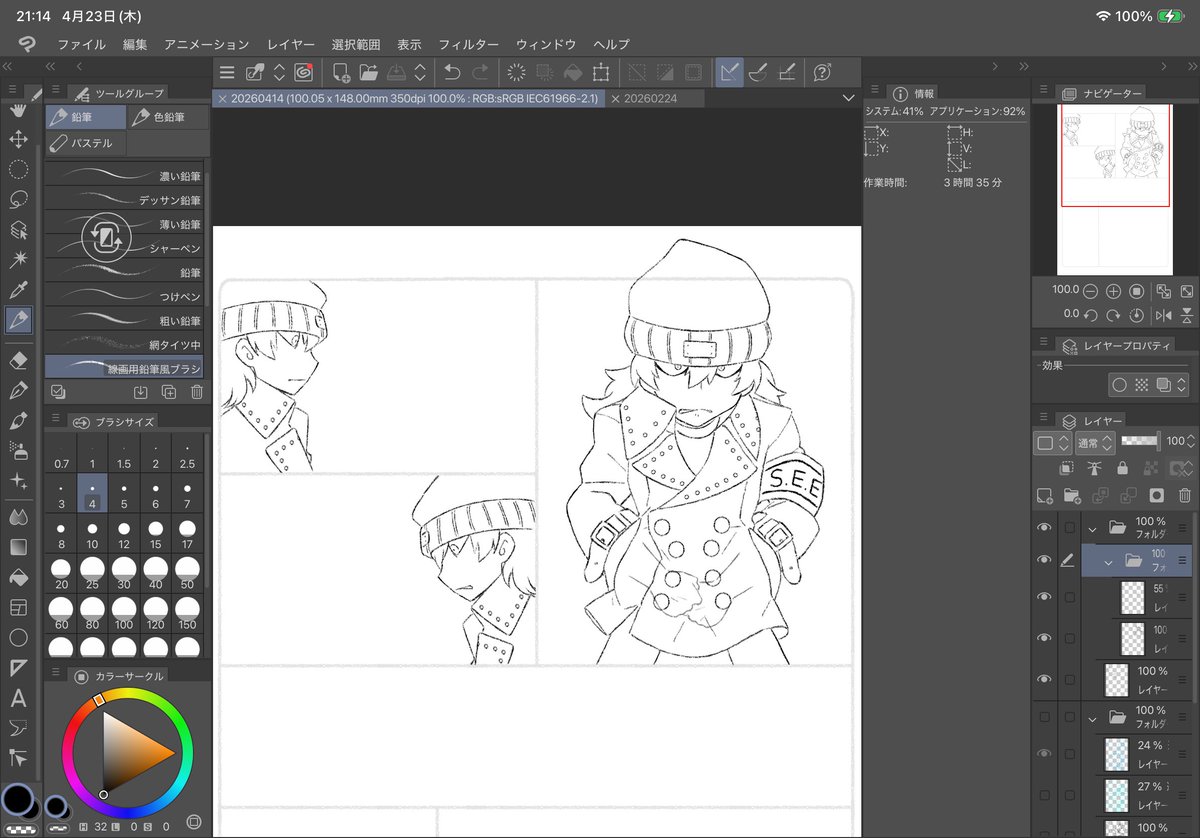Toggle Snap to Ruler in the command bar

pyautogui.click(x=730, y=72)
